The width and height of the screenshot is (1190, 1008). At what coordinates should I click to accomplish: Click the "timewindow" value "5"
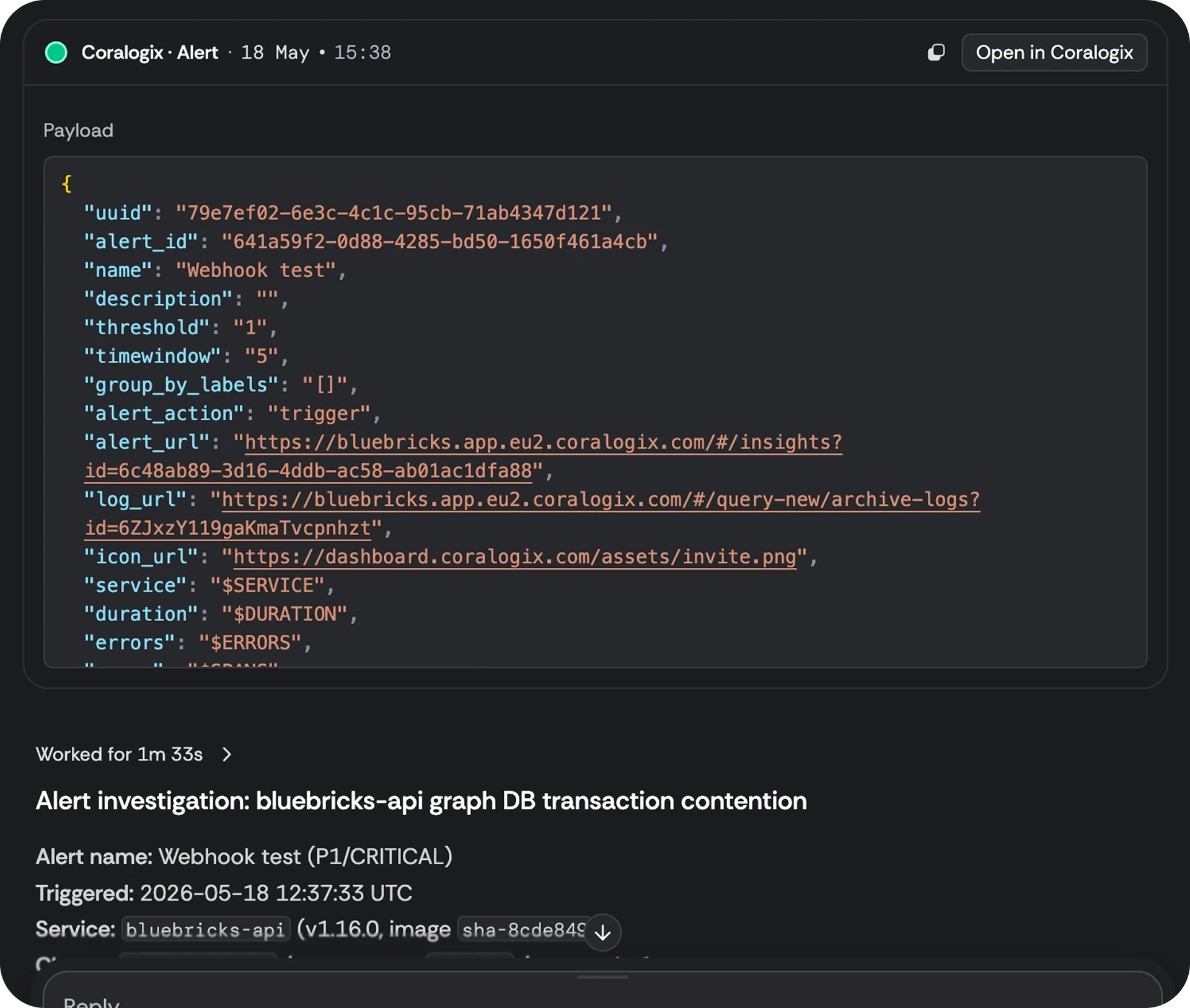pyautogui.click(x=262, y=356)
